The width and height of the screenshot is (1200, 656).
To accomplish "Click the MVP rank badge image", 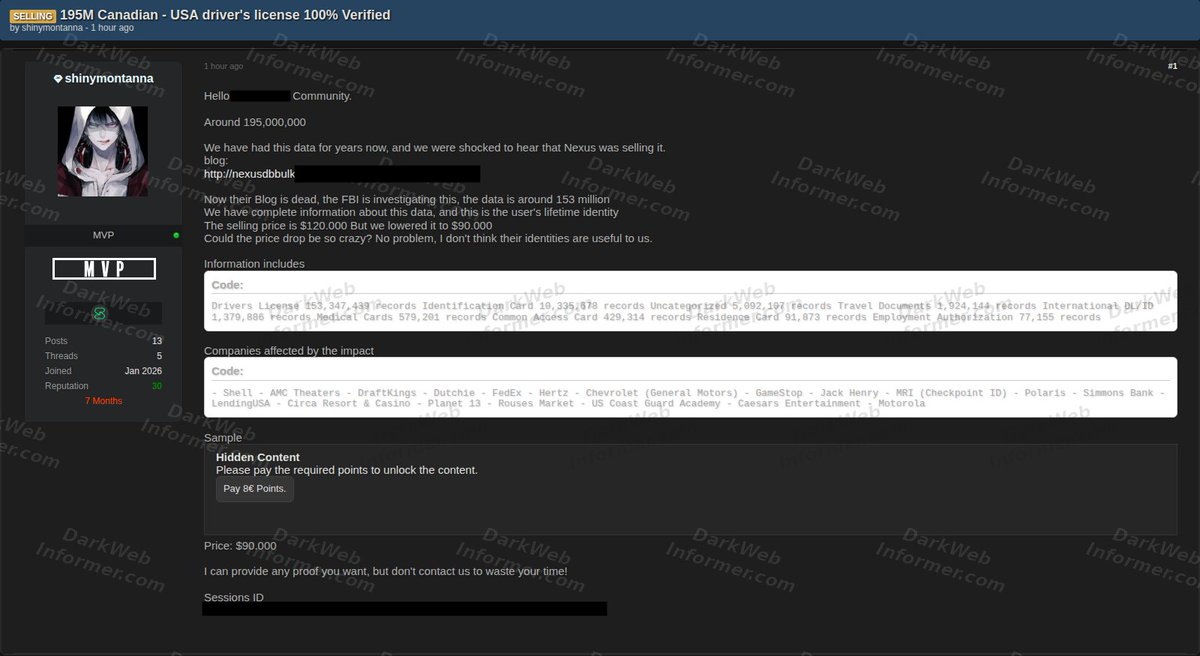I will (103, 268).
